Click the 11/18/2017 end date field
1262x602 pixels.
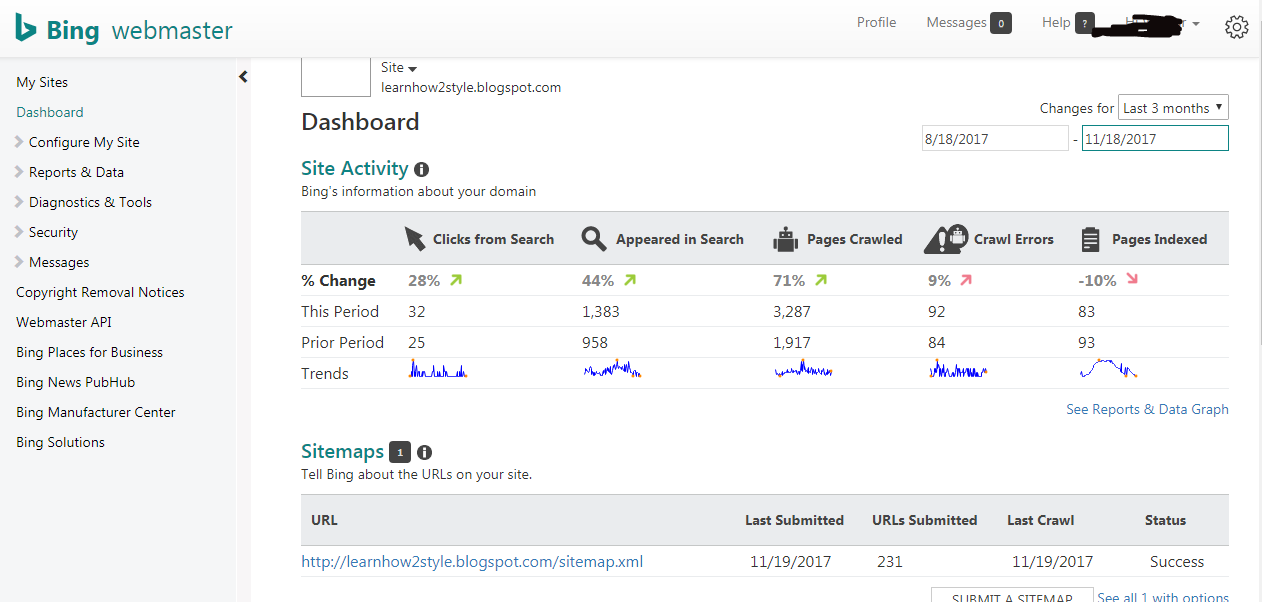pos(1154,138)
